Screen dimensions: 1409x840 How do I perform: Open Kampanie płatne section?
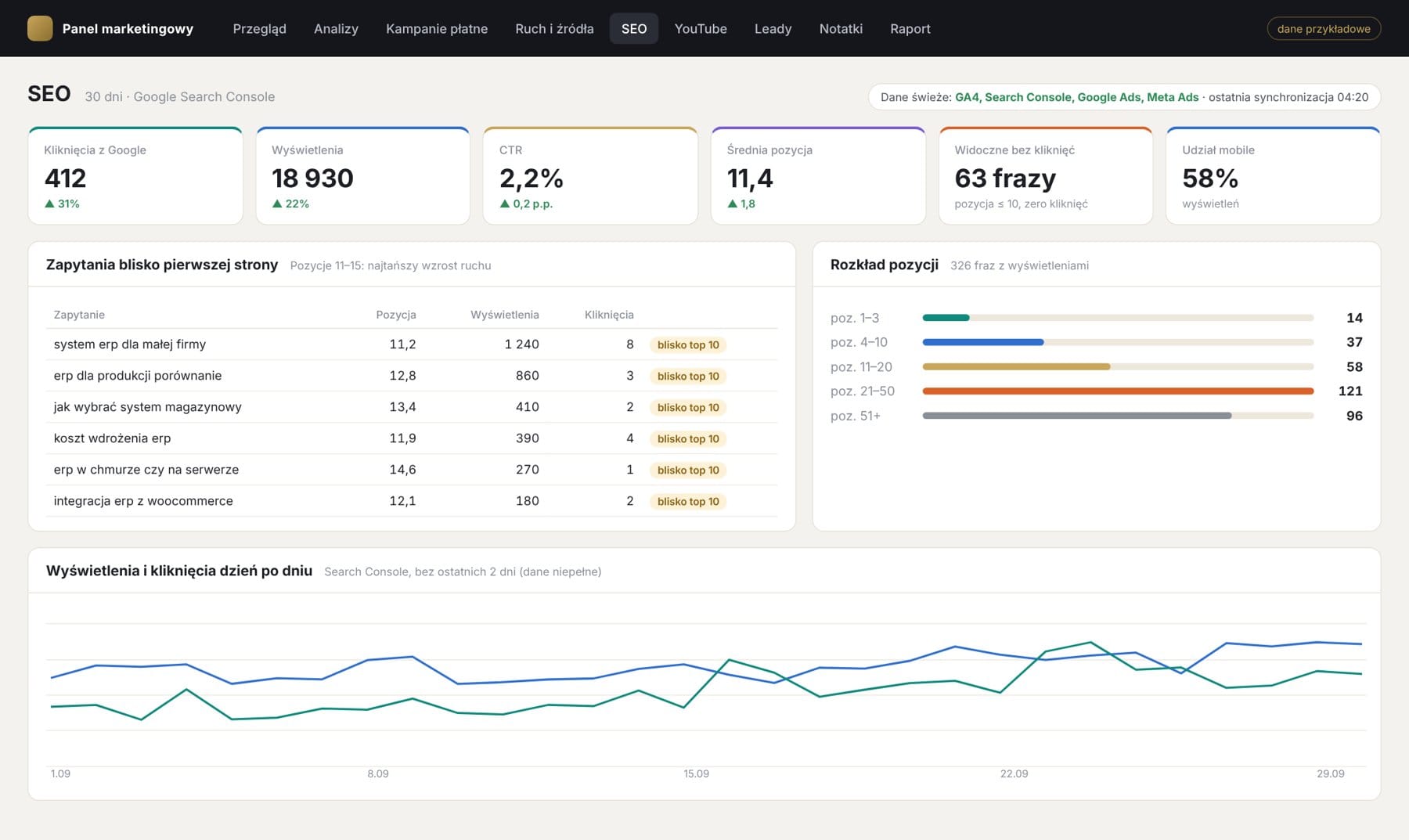coord(437,28)
